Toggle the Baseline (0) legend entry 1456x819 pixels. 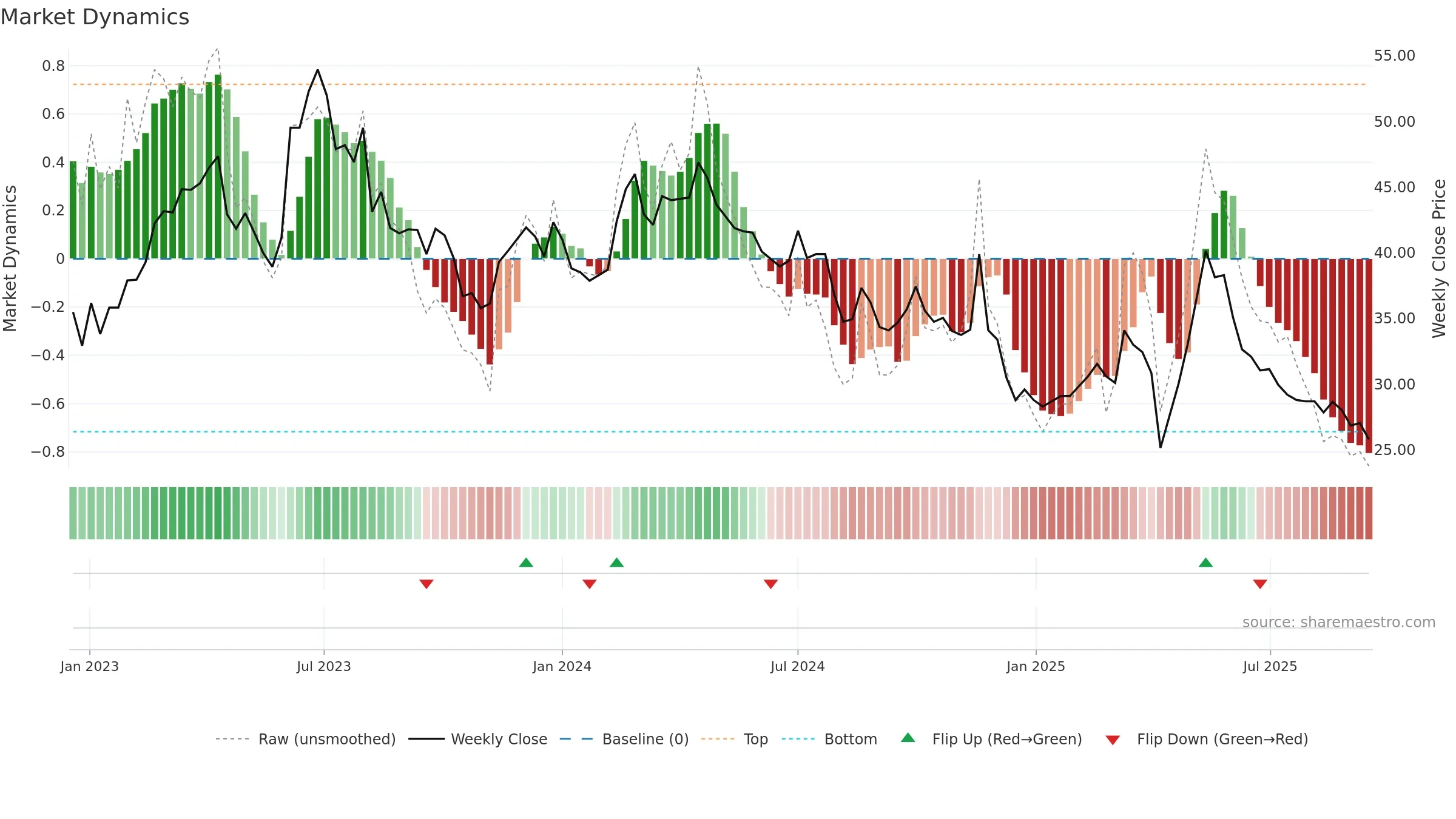coord(624,739)
